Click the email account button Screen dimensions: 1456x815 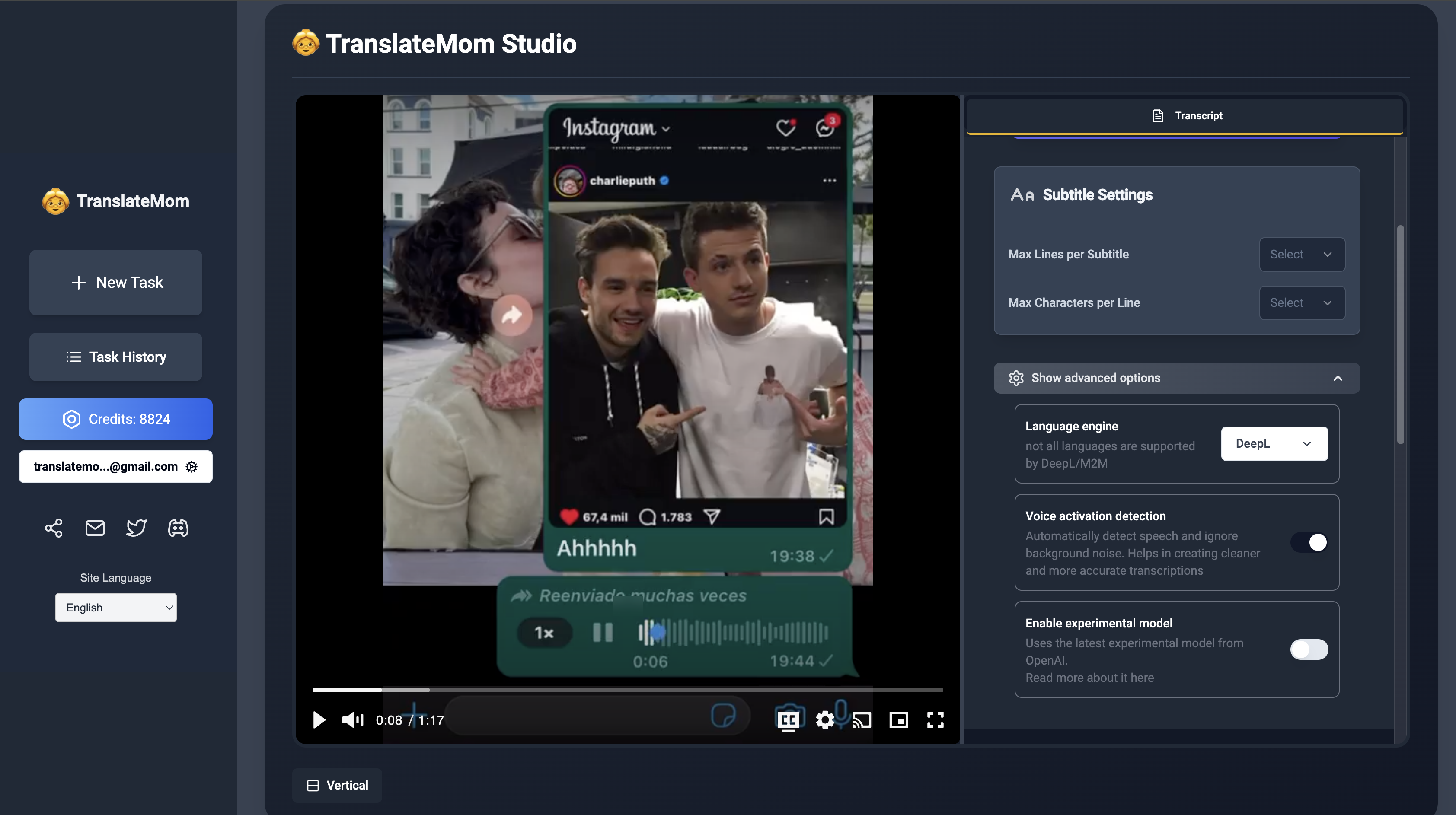116,466
